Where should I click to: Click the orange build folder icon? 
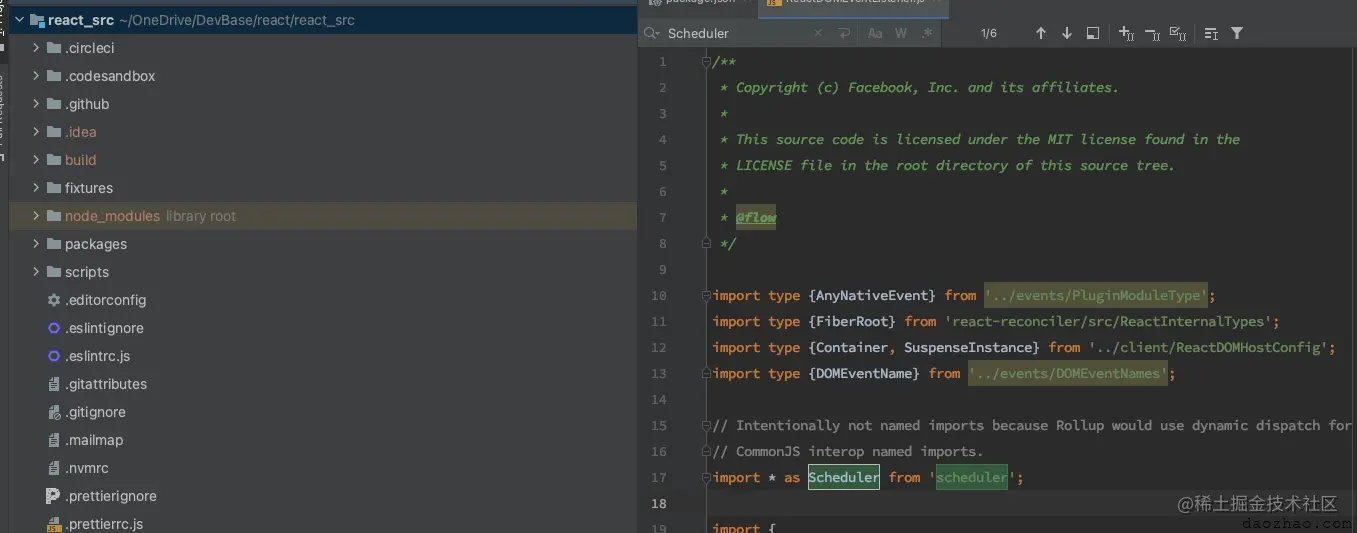pyautogui.click(x=54, y=160)
